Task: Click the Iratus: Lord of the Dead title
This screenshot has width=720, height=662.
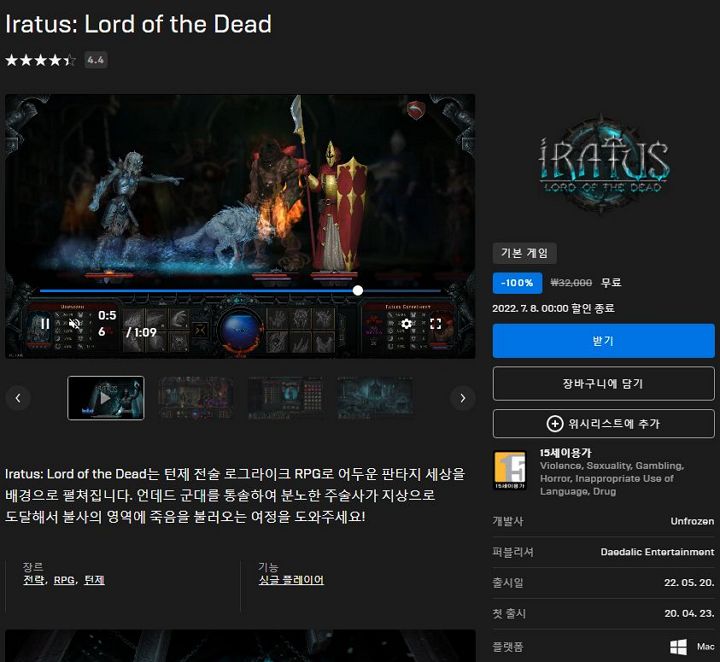Action: tap(138, 24)
